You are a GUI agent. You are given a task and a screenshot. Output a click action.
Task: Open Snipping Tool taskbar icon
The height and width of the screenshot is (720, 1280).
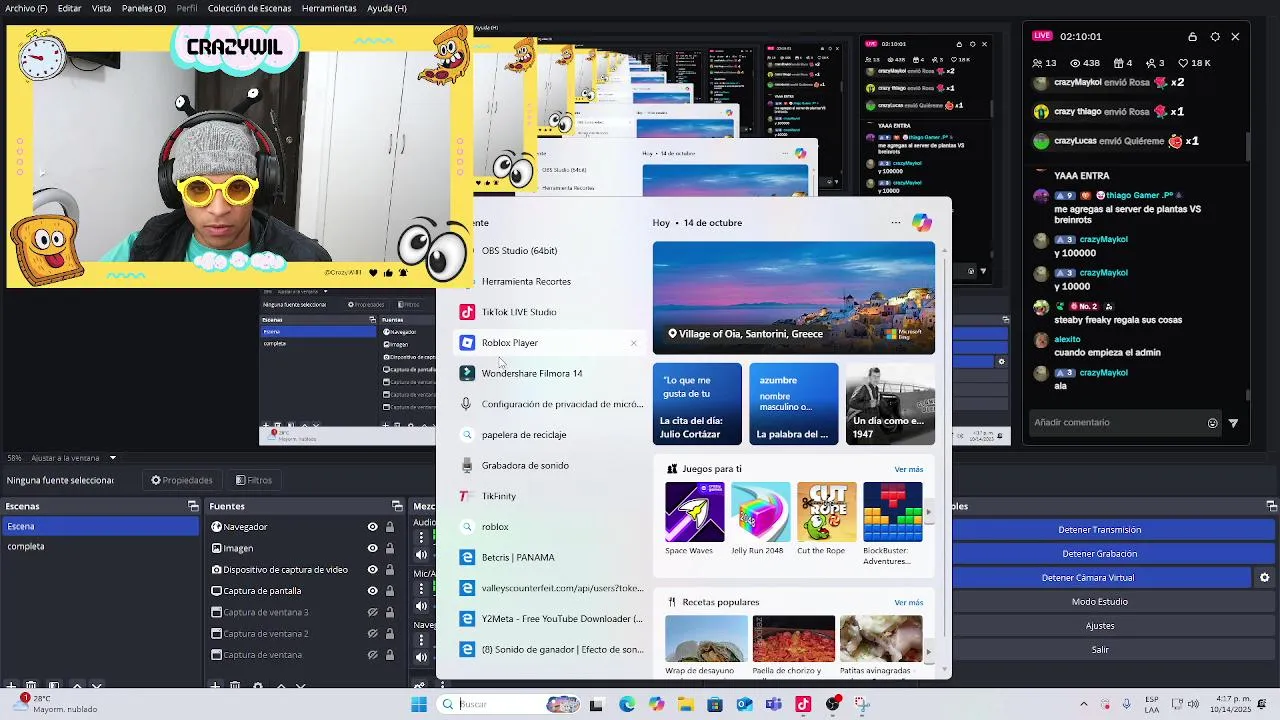[x=862, y=705]
